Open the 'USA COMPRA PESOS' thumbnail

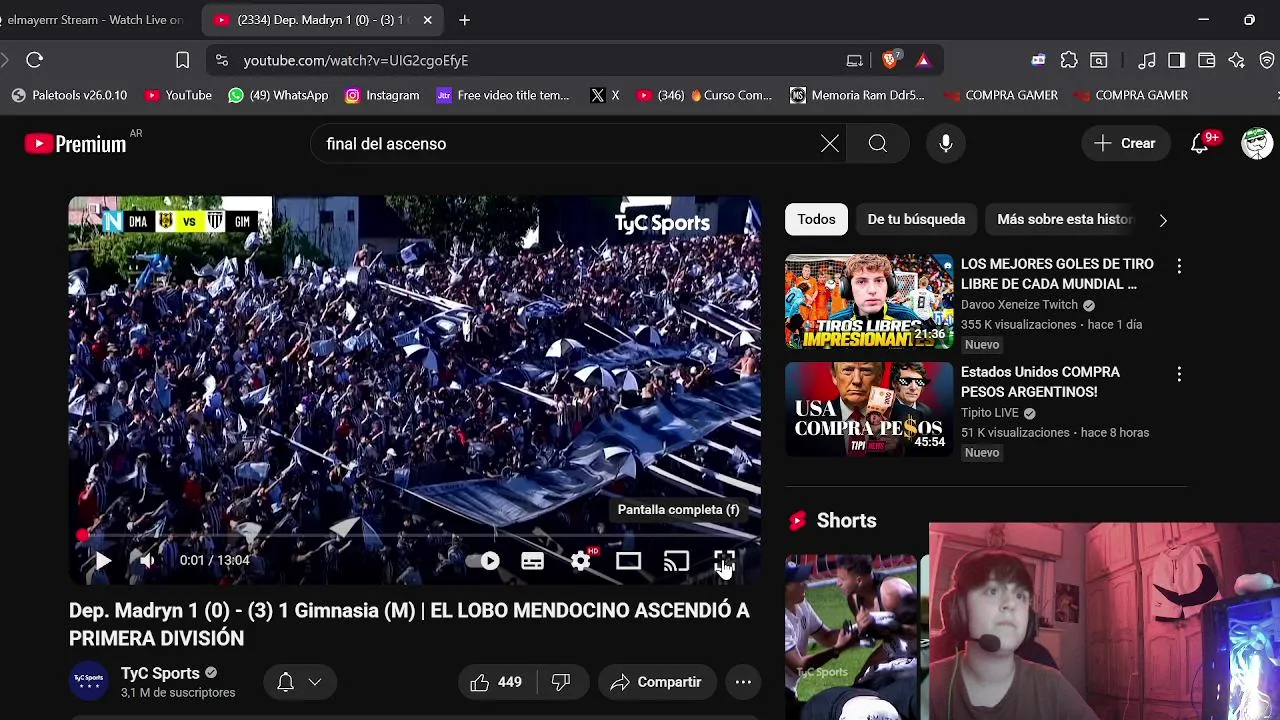click(x=869, y=409)
